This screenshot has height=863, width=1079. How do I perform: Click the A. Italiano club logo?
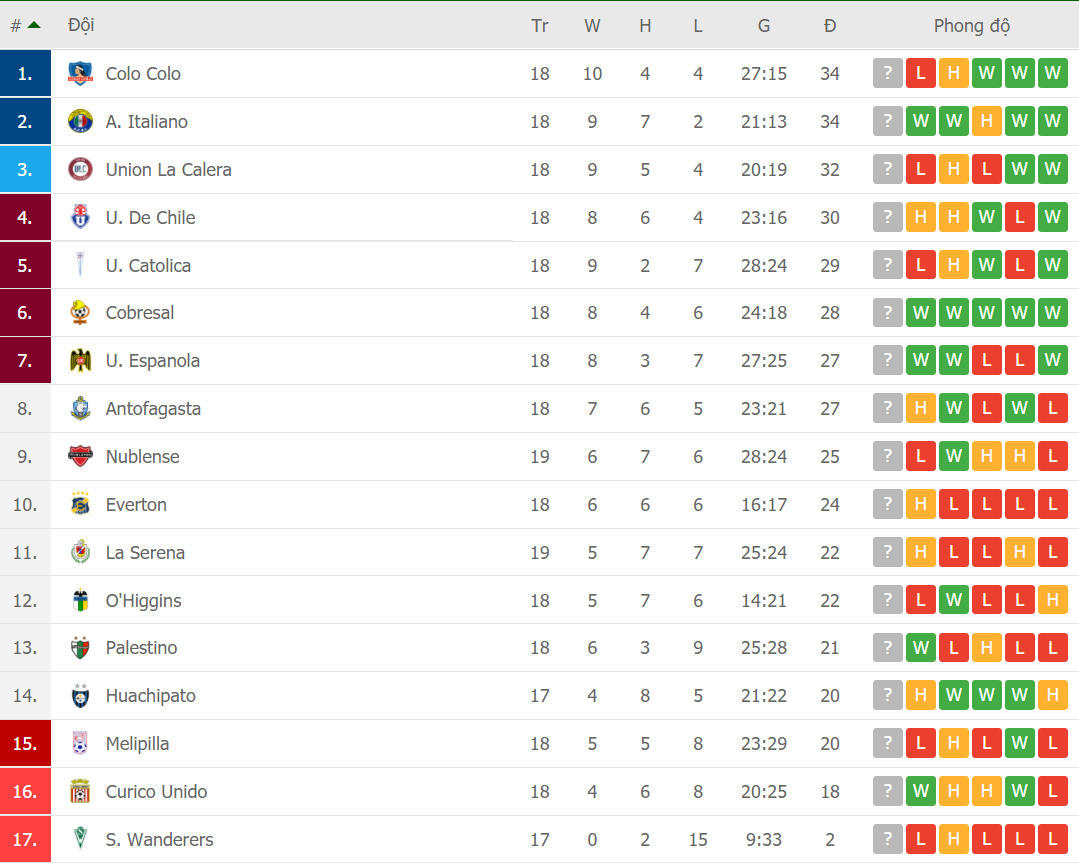[80, 121]
